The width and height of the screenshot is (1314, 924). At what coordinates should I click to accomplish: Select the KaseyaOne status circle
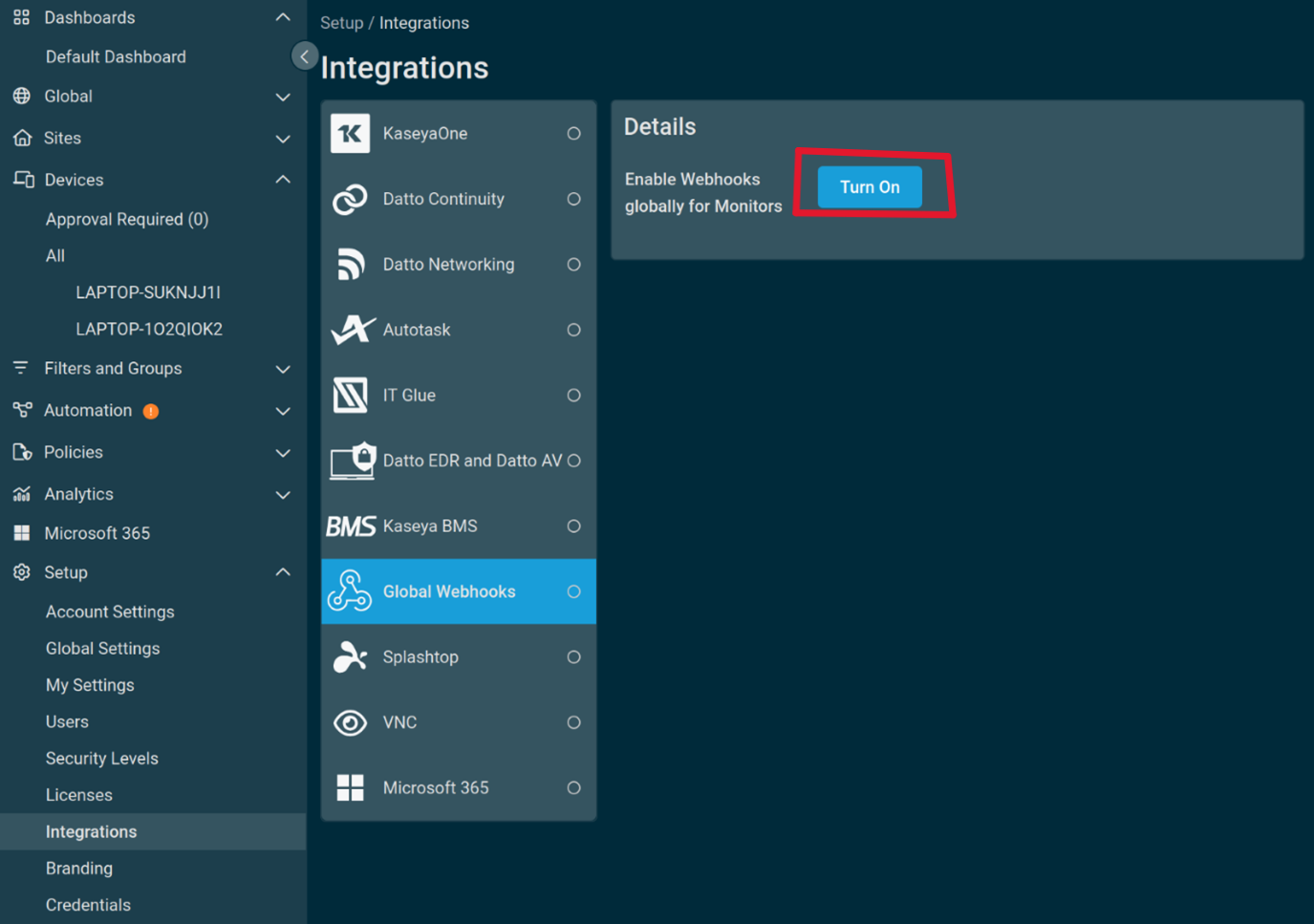573,134
